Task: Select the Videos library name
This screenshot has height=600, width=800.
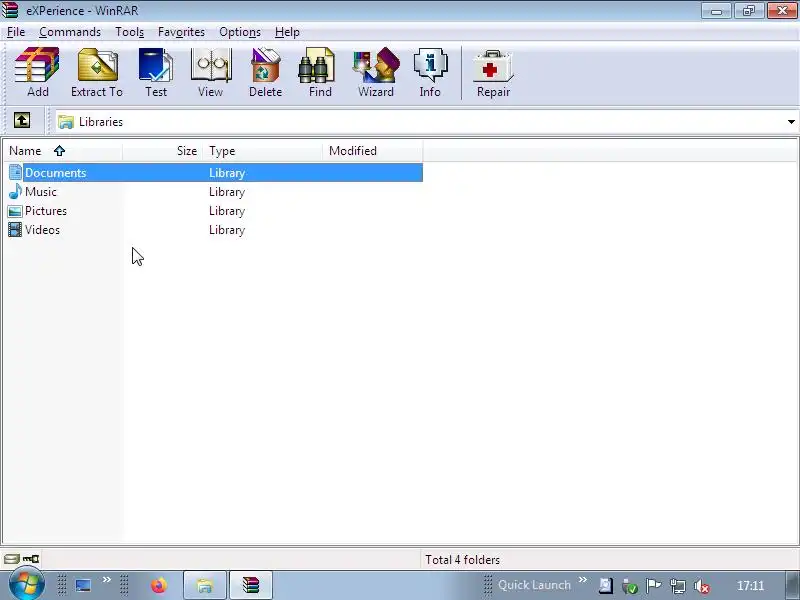Action: [42, 230]
